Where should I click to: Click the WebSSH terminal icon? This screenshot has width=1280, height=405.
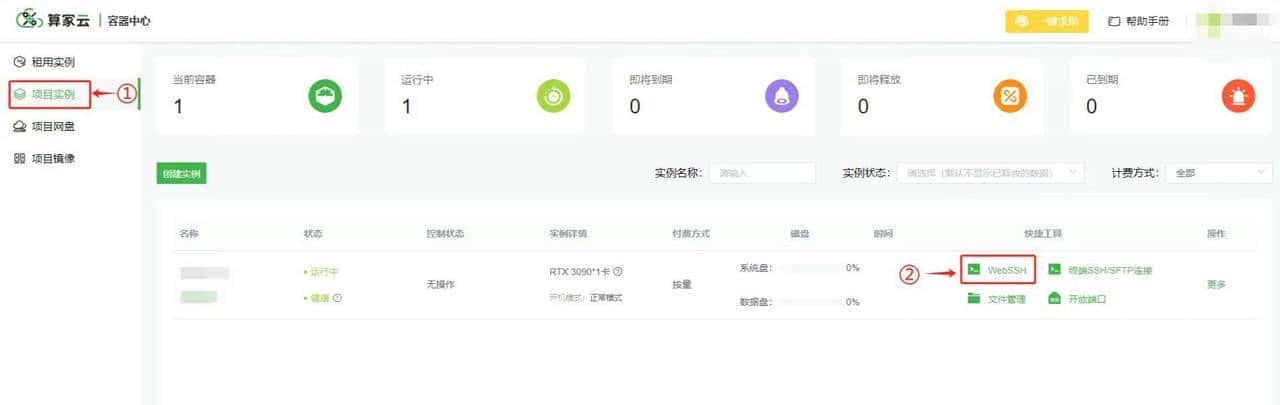tap(974, 270)
